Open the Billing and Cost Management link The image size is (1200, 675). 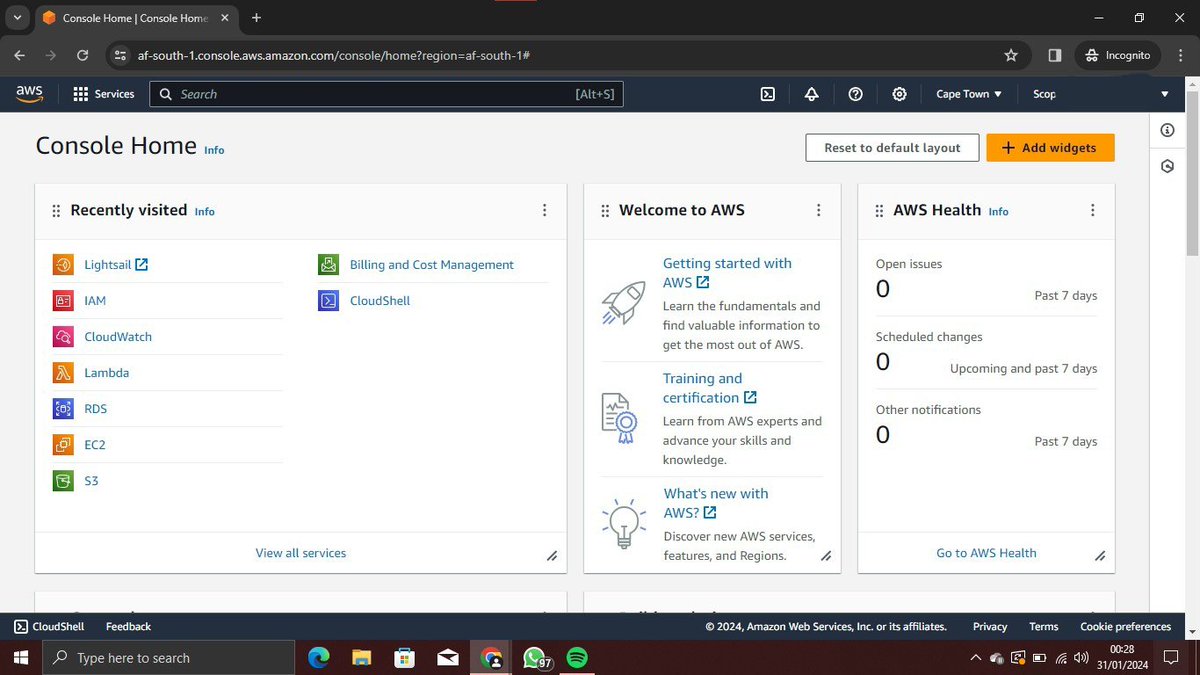(x=432, y=265)
